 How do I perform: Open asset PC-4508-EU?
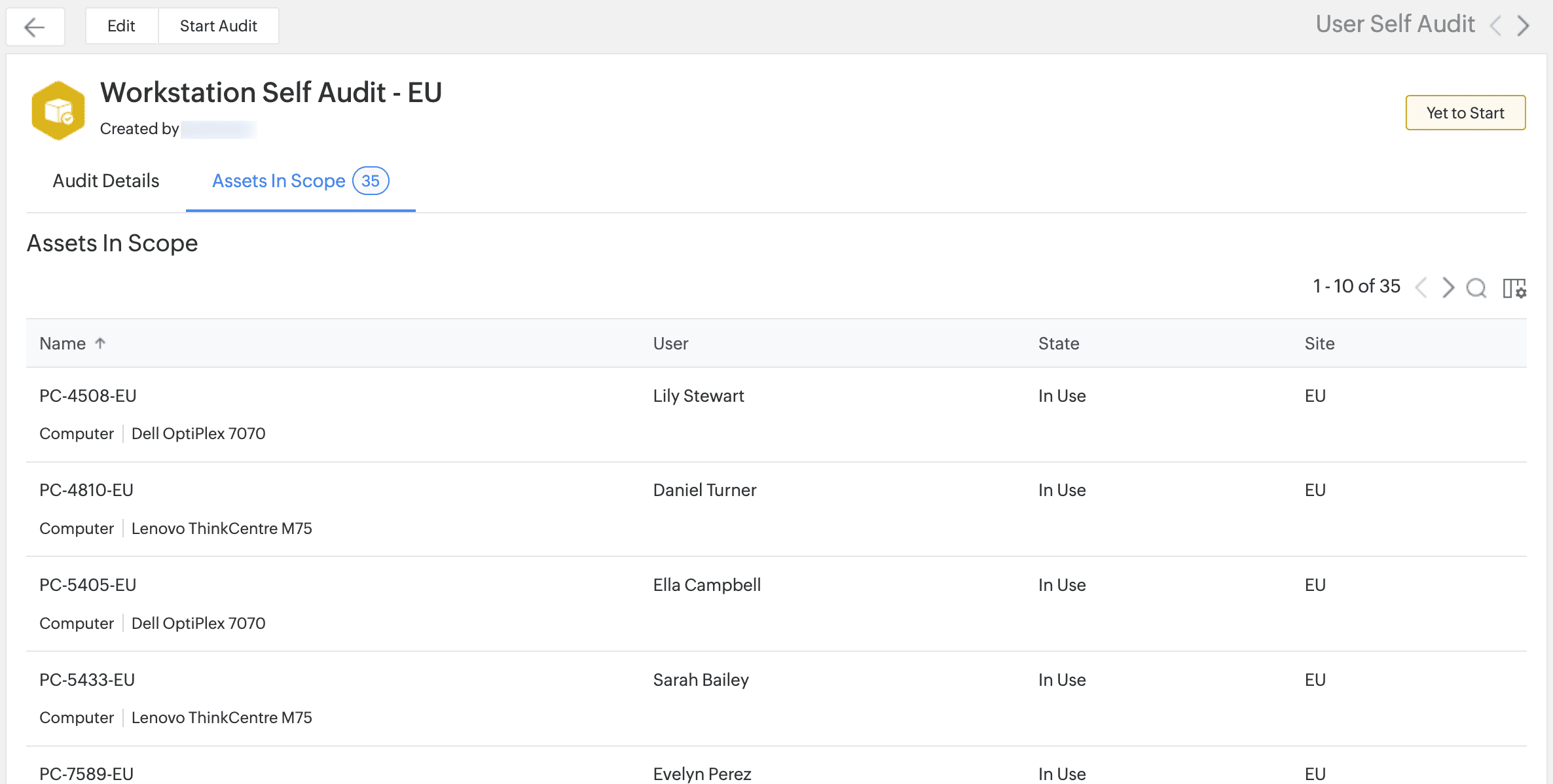tap(88, 396)
